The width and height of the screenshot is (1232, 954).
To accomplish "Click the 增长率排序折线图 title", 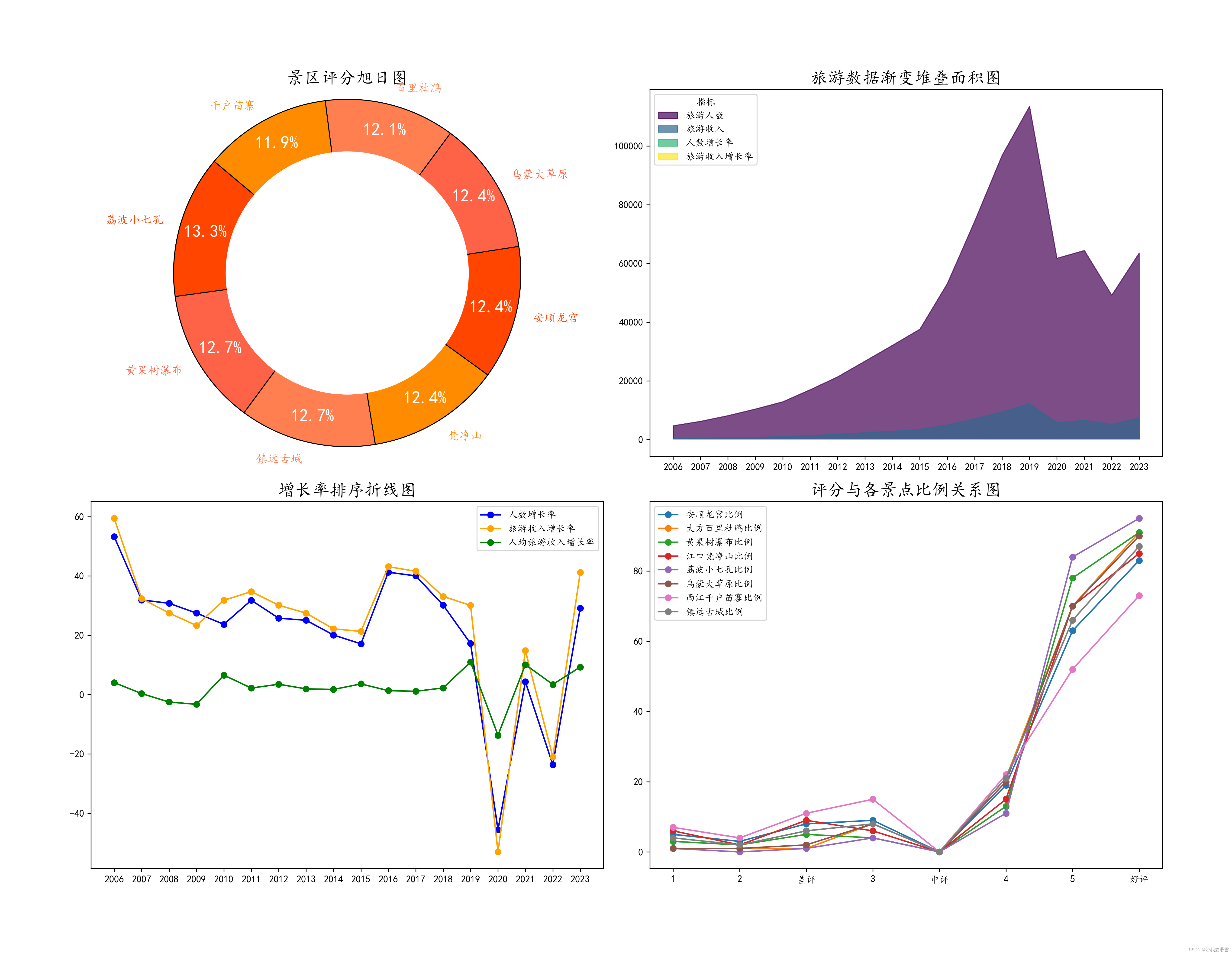I will pos(346,490).
